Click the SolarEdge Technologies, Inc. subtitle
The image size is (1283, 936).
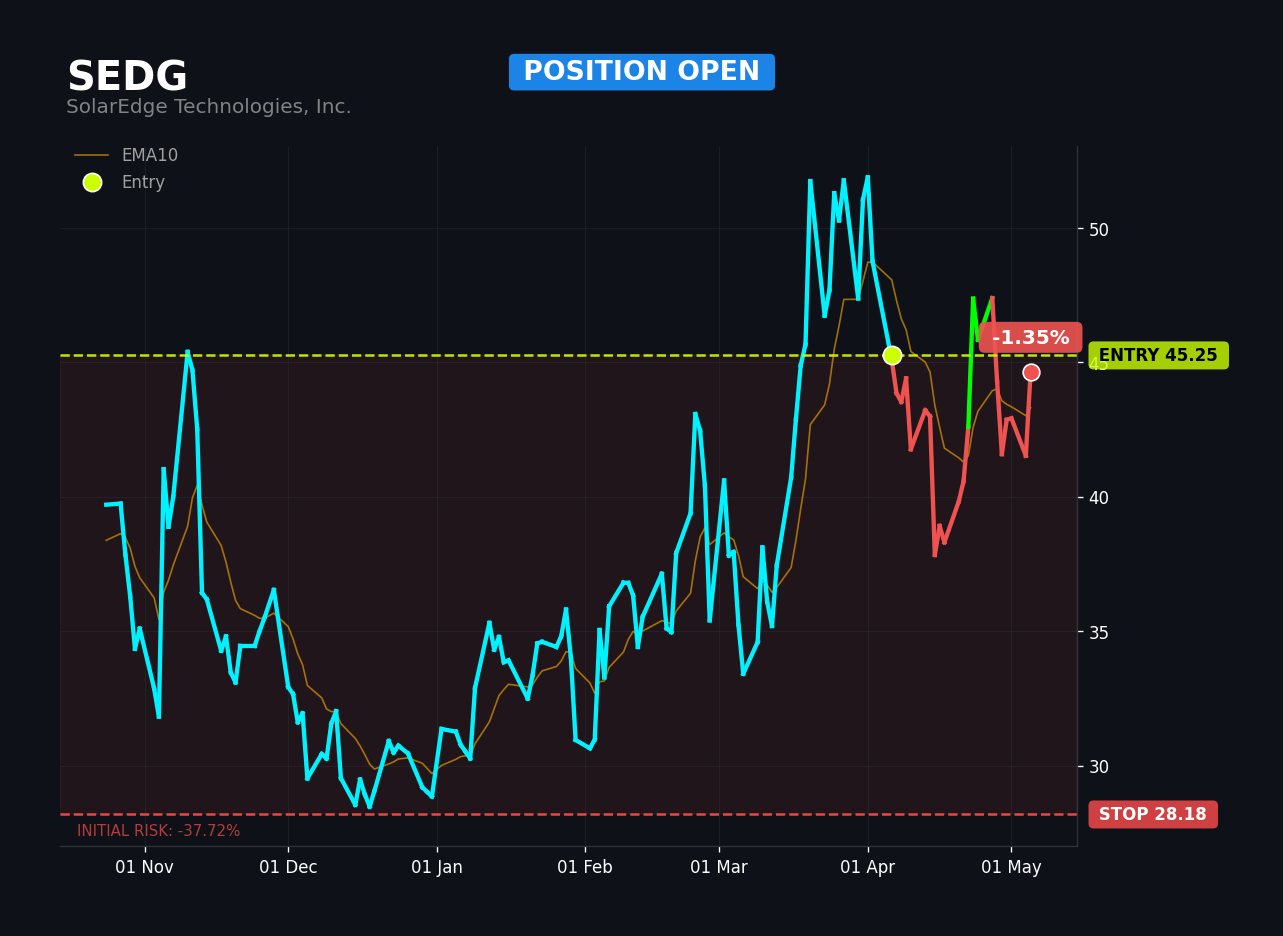(x=209, y=107)
